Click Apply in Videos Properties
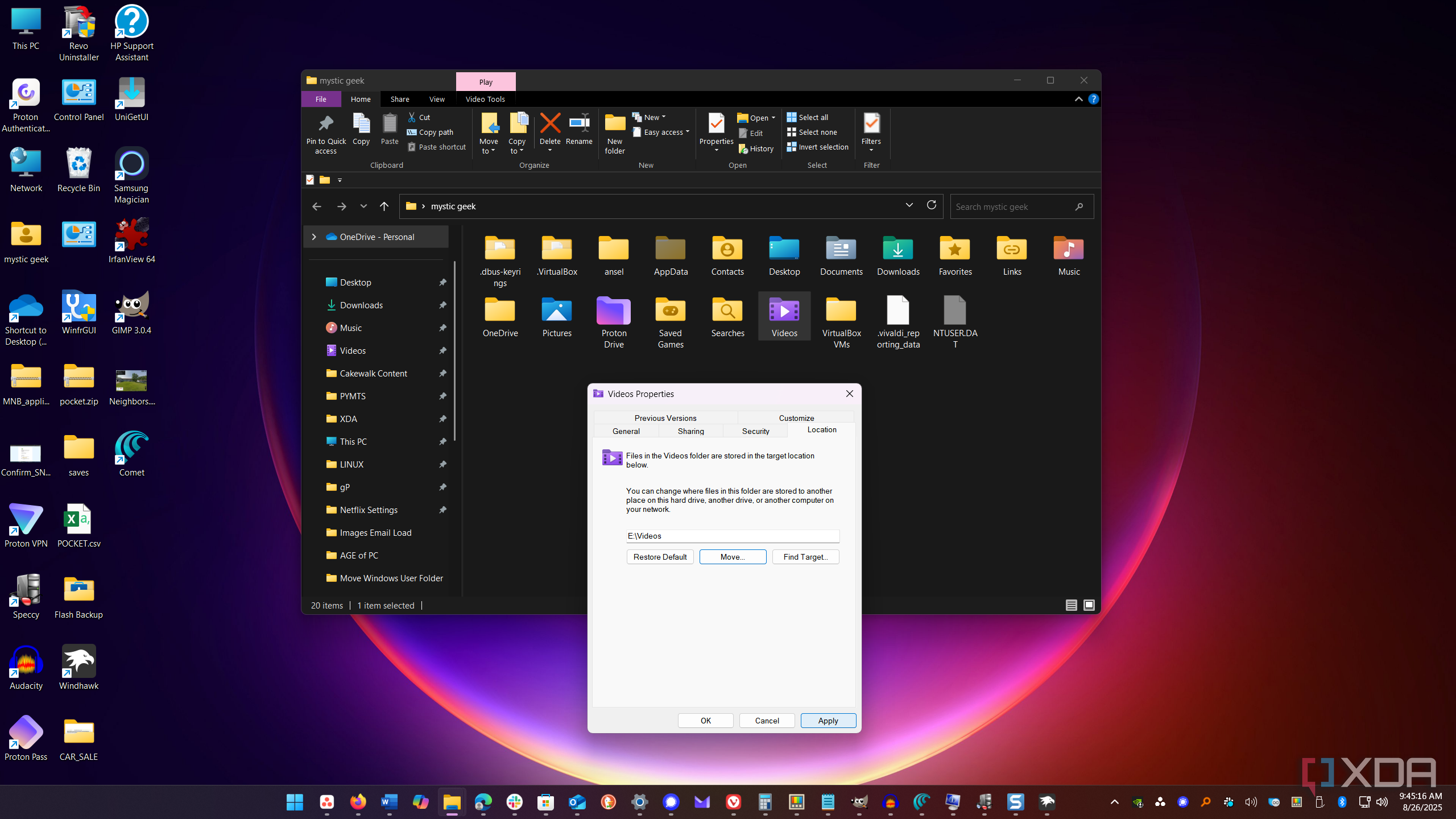 pos(828,721)
